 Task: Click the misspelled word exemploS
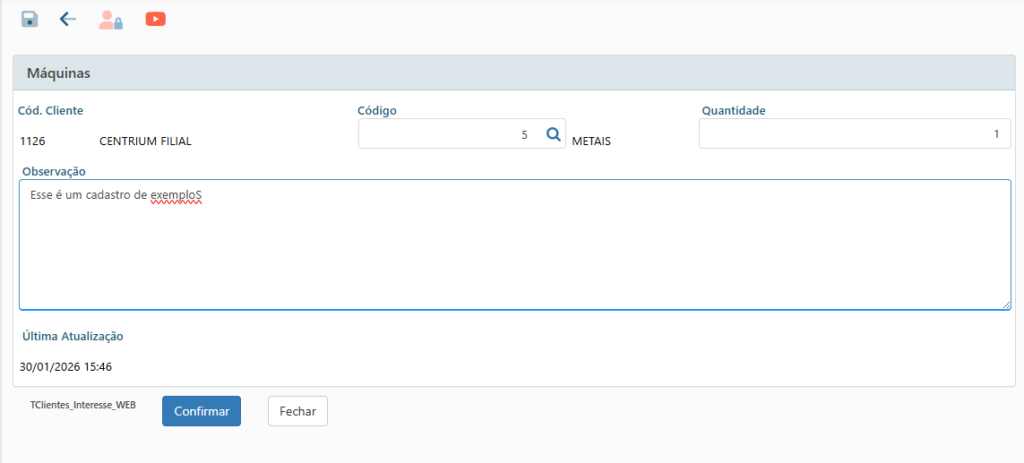177,194
